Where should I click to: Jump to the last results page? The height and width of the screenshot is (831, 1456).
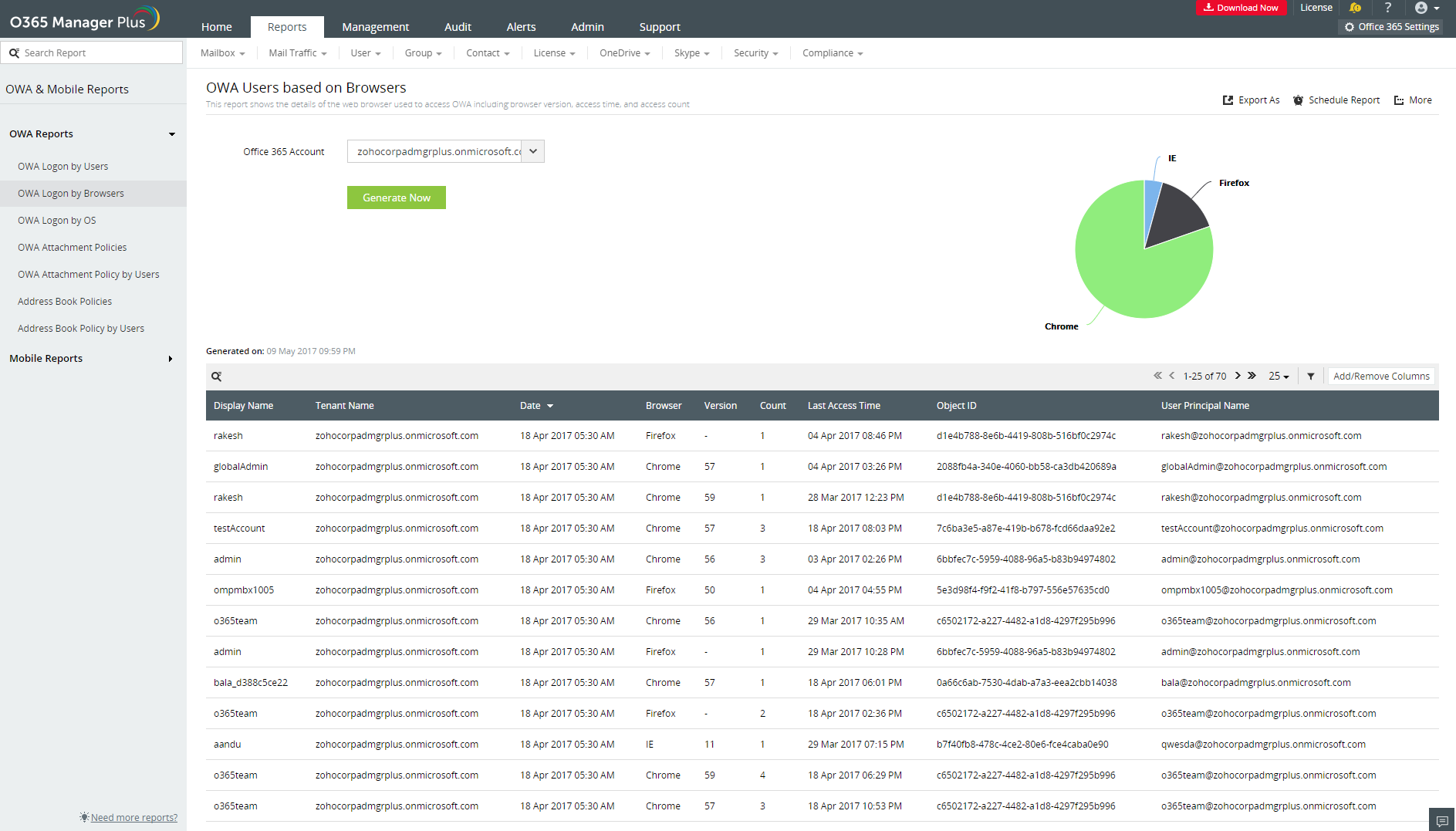(1252, 376)
